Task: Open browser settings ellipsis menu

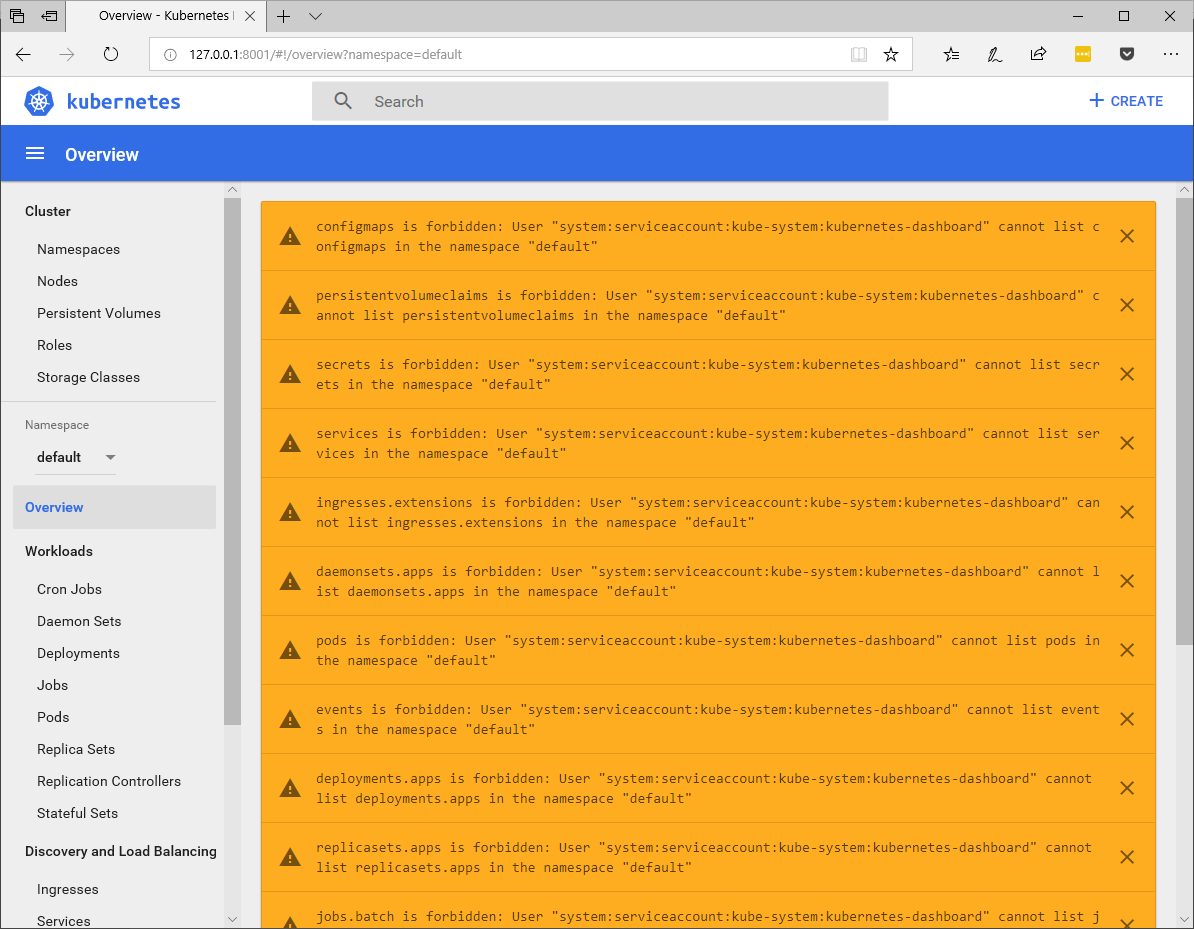Action: tap(1171, 54)
